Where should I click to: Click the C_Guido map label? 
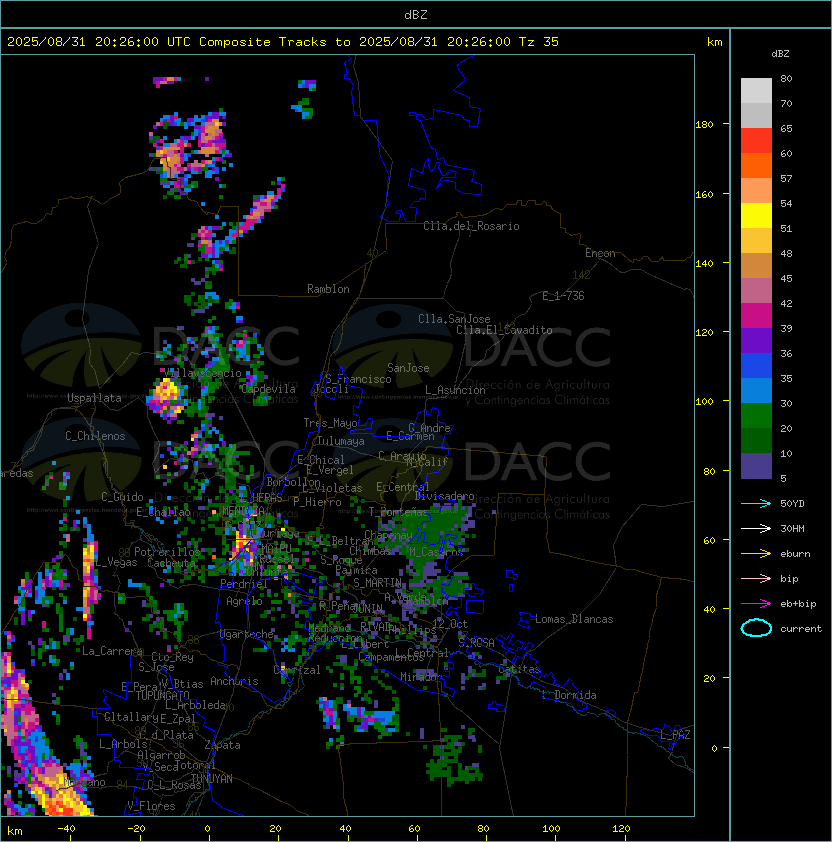click(x=122, y=497)
